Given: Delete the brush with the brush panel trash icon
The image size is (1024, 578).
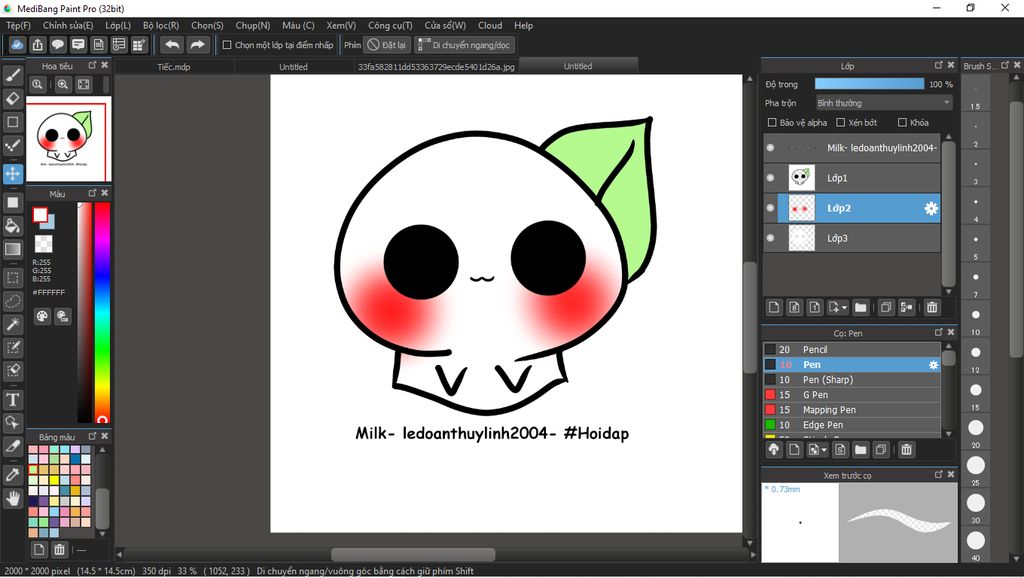Looking at the screenshot, I should click(906, 449).
